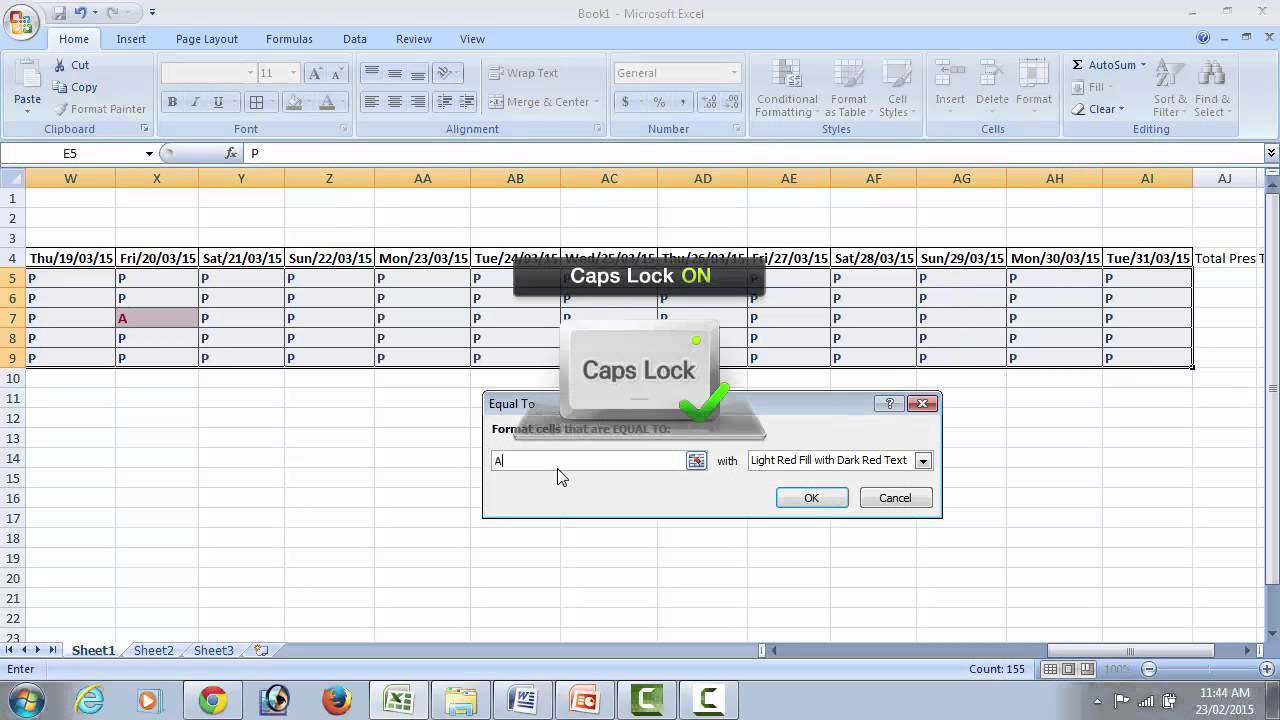The width and height of the screenshot is (1280, 720).
Task: Switch to Page Break Preview in status bar
Action: pos(1087,669)
